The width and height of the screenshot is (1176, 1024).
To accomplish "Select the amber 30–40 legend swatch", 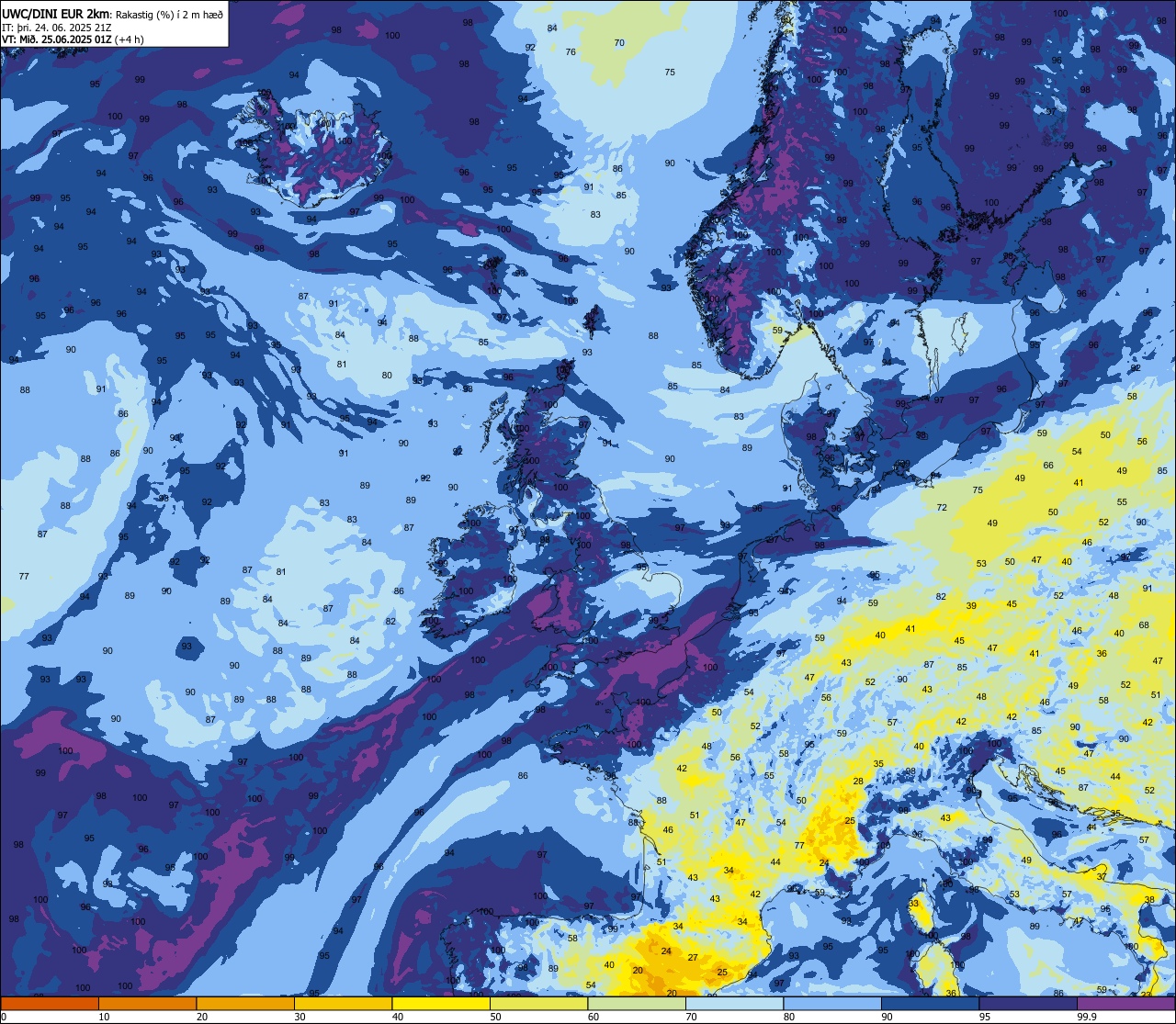I will click(x=343, y=1003).
